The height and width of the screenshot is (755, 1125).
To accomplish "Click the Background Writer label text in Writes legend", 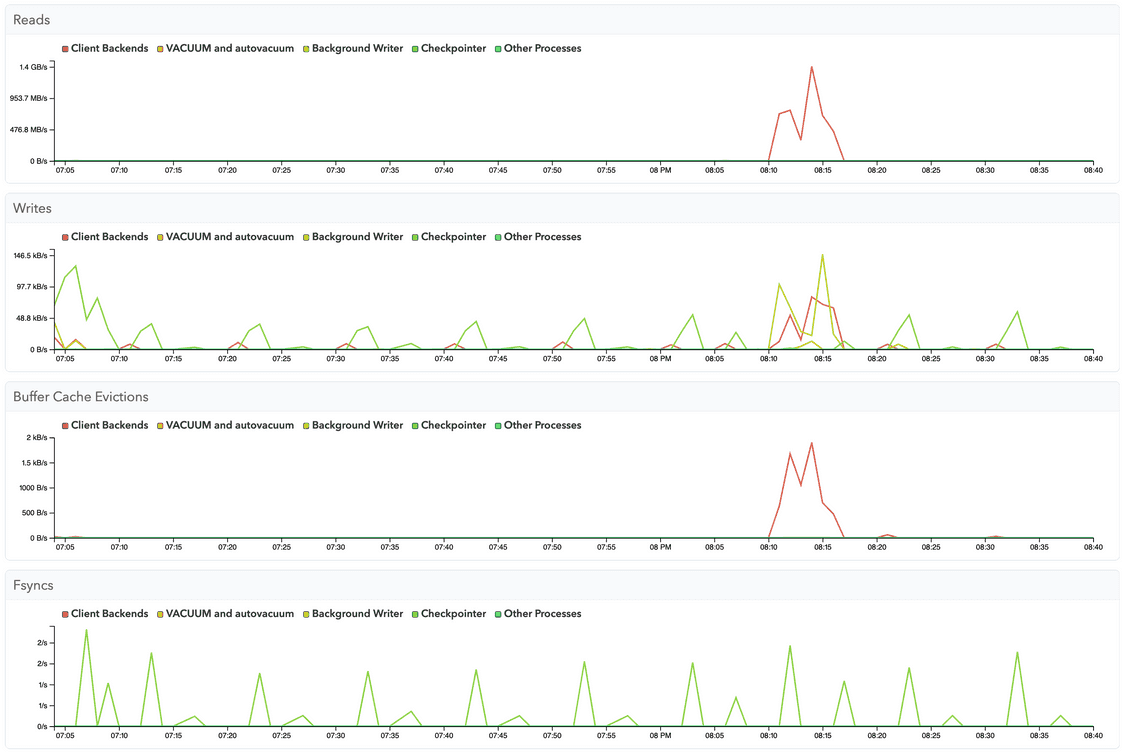I will pos(355,236).
